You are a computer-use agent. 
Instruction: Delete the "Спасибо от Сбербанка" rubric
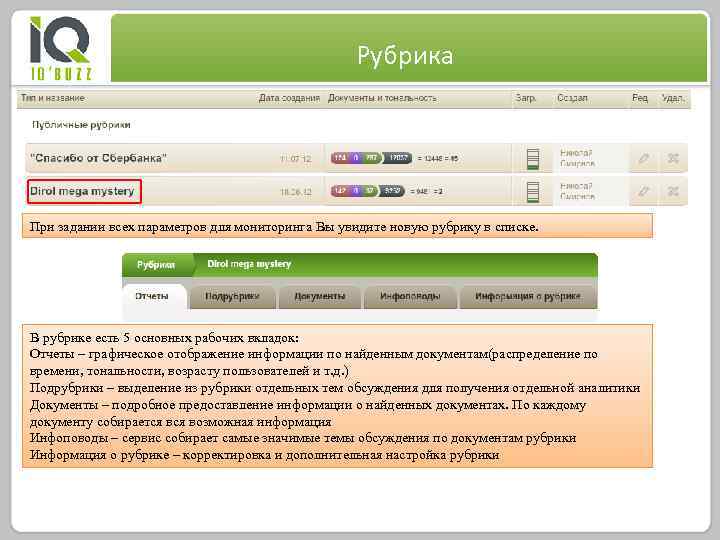[673, 158]
